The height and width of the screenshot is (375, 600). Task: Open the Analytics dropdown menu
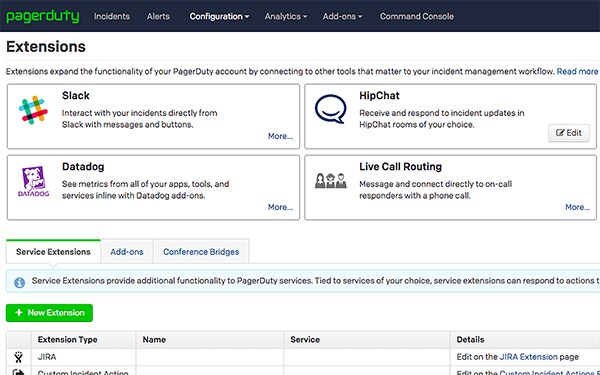pos(286,16)
